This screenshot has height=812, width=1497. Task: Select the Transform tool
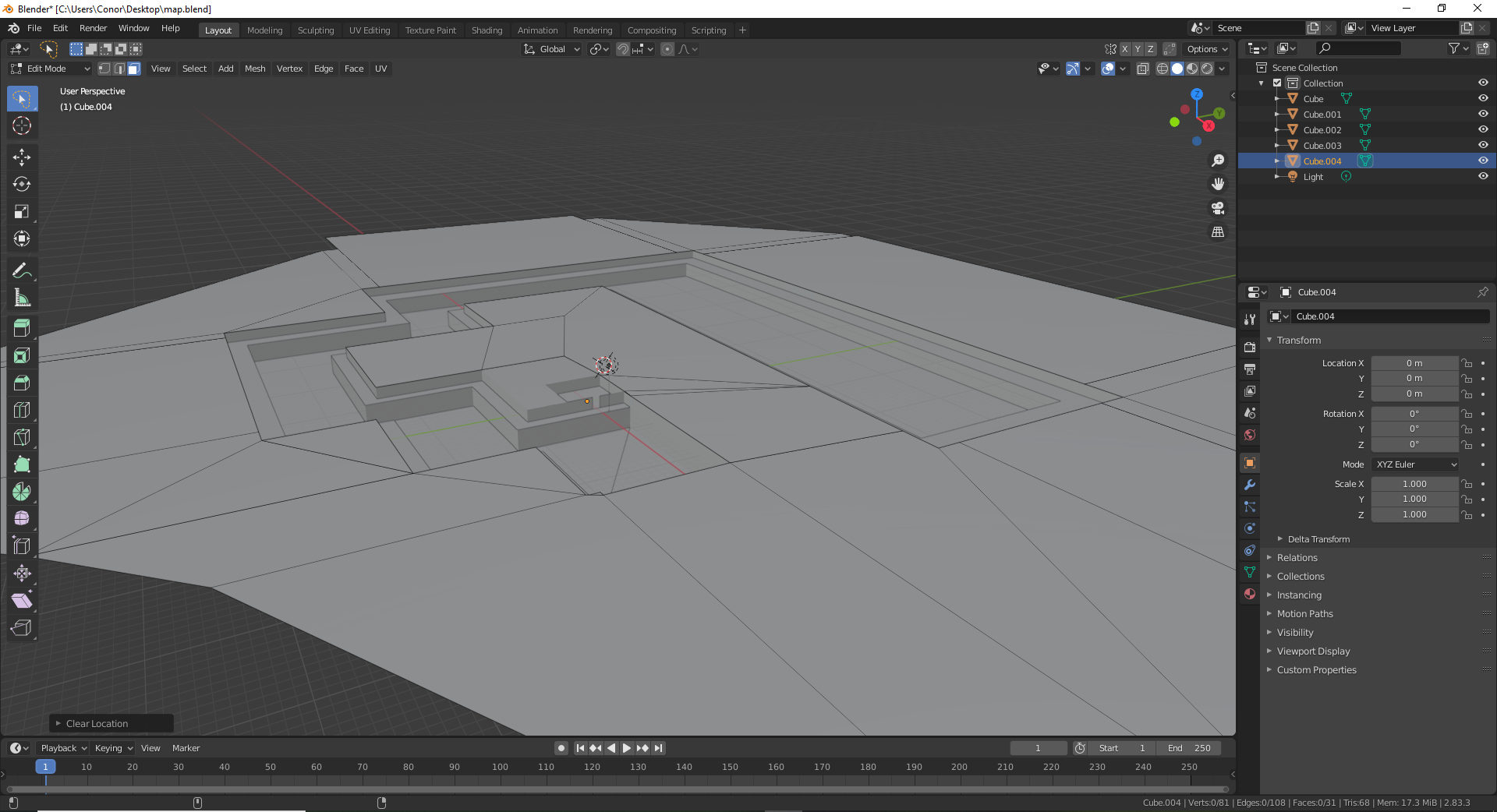[x=22, y=239]
